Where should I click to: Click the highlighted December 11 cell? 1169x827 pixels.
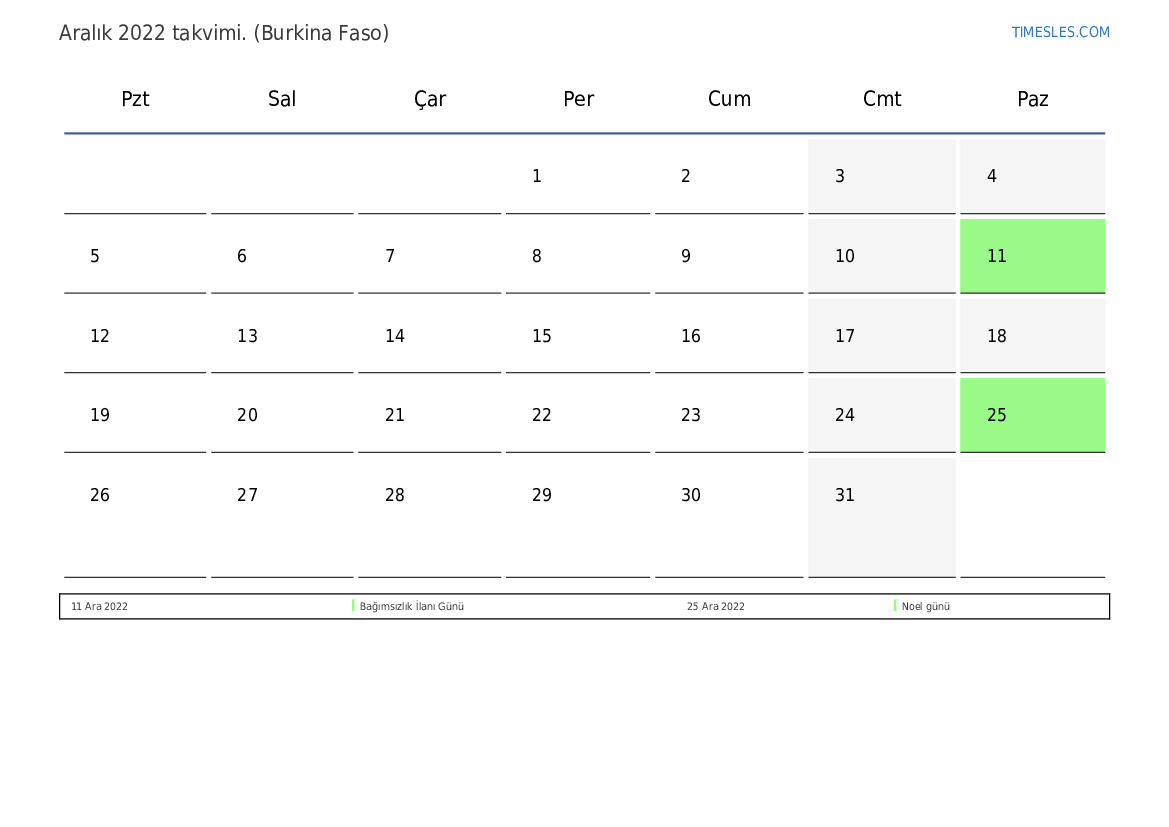[x=1032, y=256]
